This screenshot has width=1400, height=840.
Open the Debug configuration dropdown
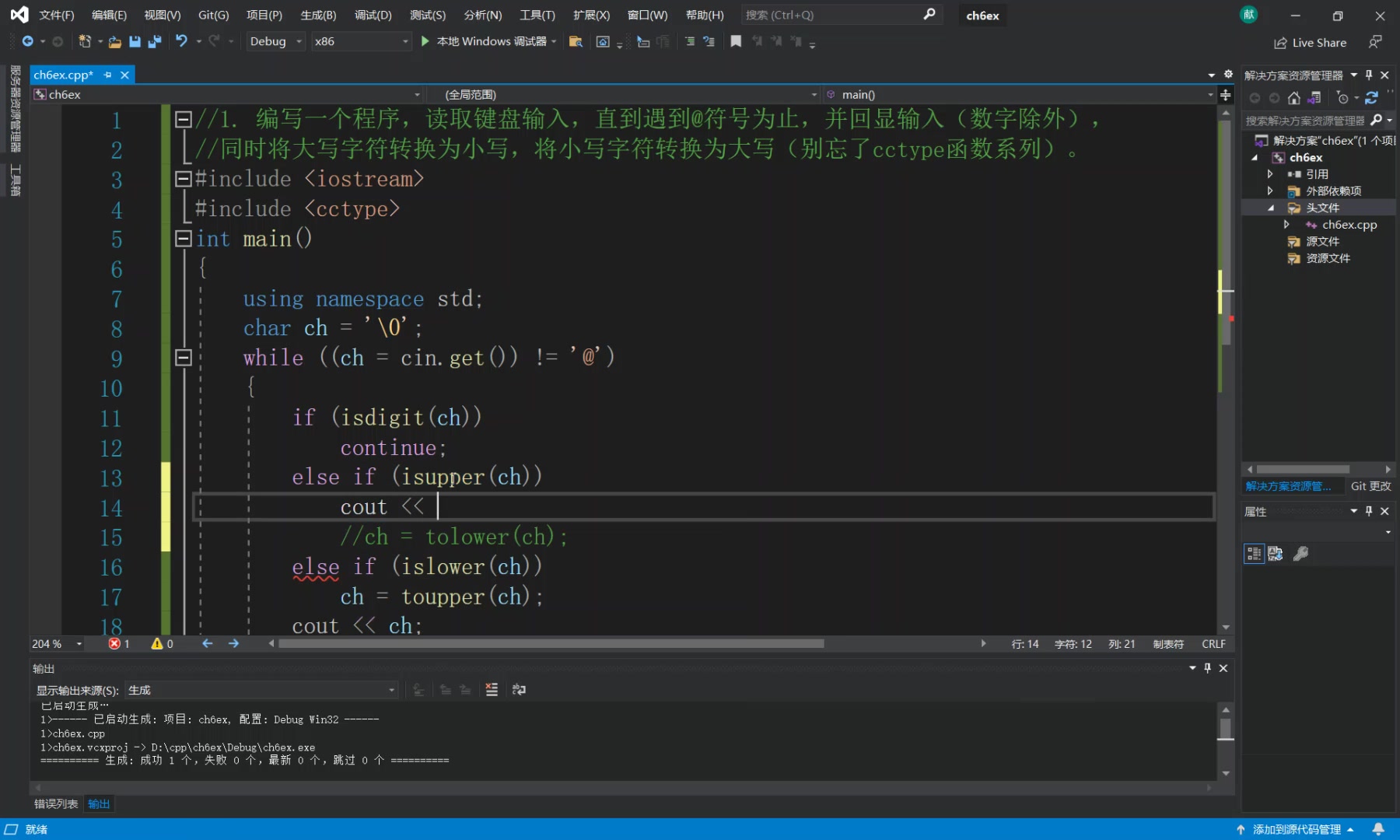275,41
